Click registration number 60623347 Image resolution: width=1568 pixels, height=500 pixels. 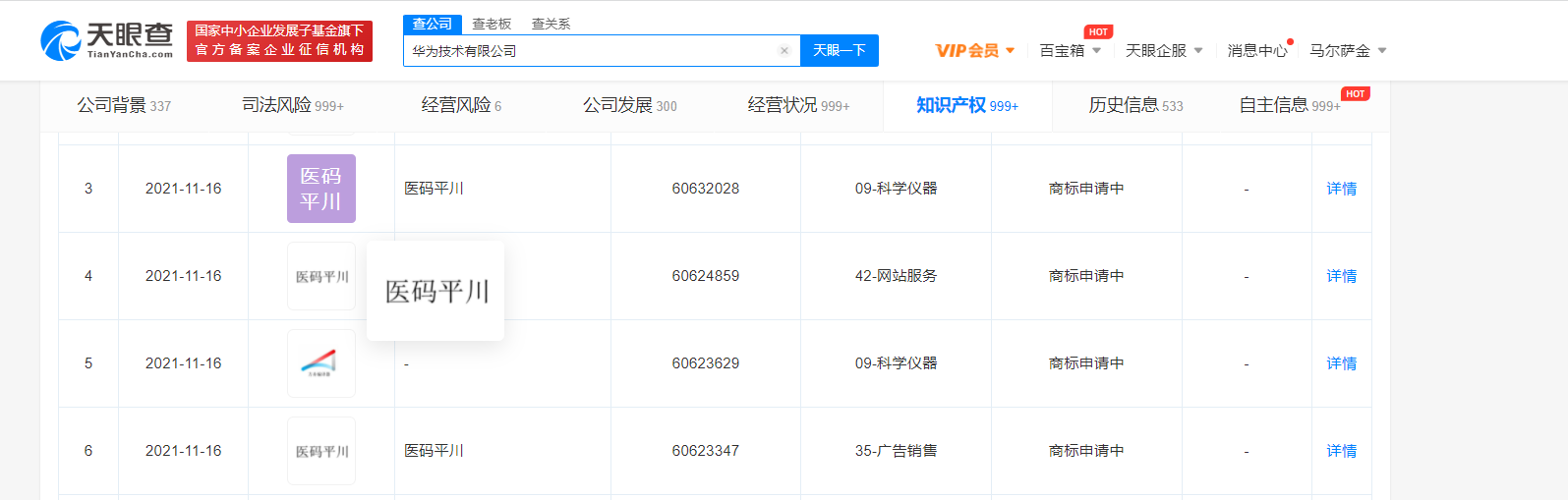(706, 451)
